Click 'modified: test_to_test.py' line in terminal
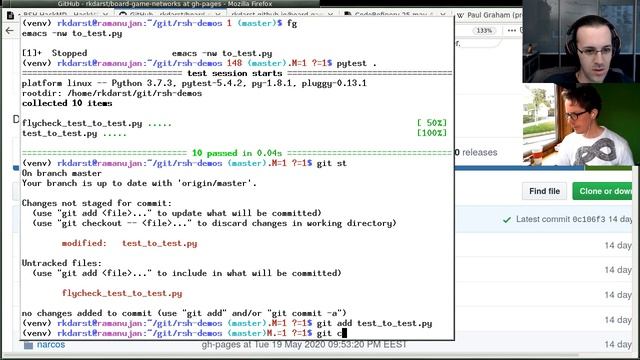 (x=129, y=243)
